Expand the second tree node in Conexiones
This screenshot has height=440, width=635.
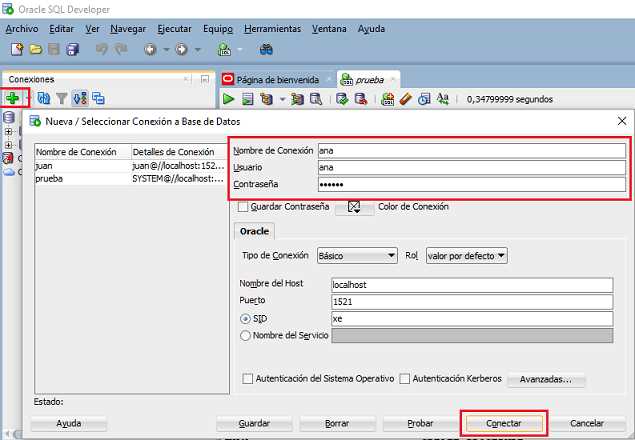8,145
